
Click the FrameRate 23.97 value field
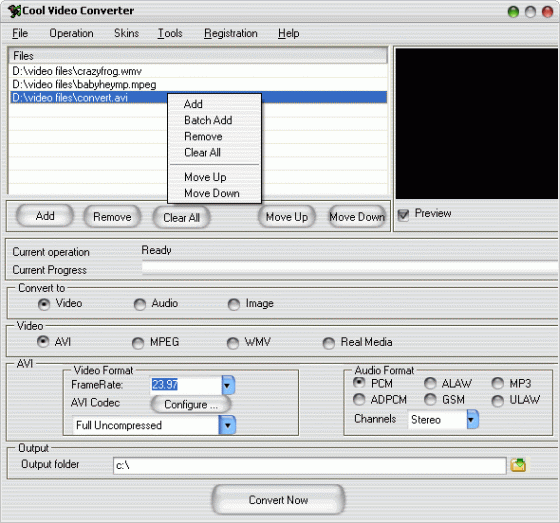pyautogui.click(x=186, y=385)
